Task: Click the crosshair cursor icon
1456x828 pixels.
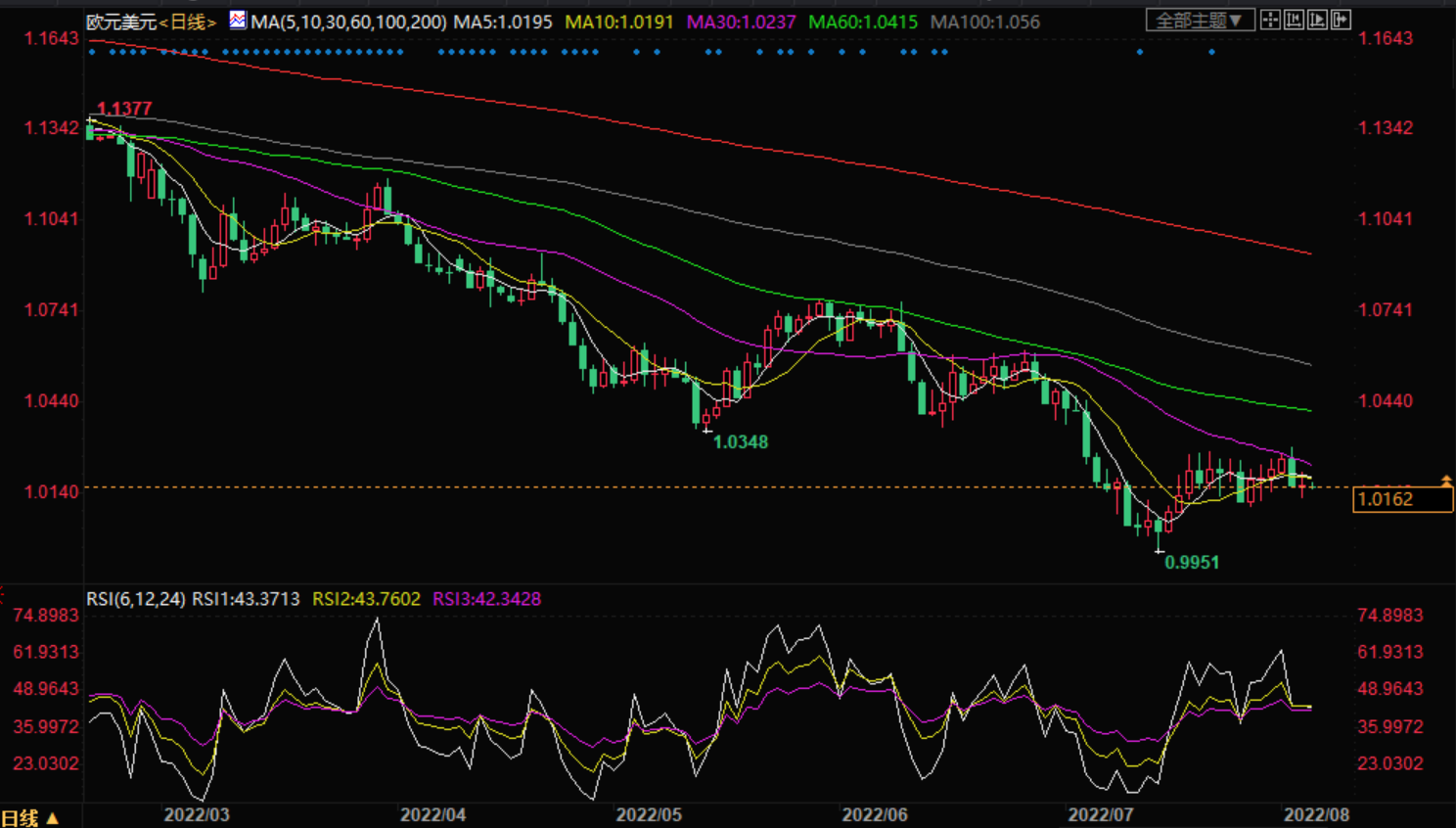Action: click(x=1270, y=20)
